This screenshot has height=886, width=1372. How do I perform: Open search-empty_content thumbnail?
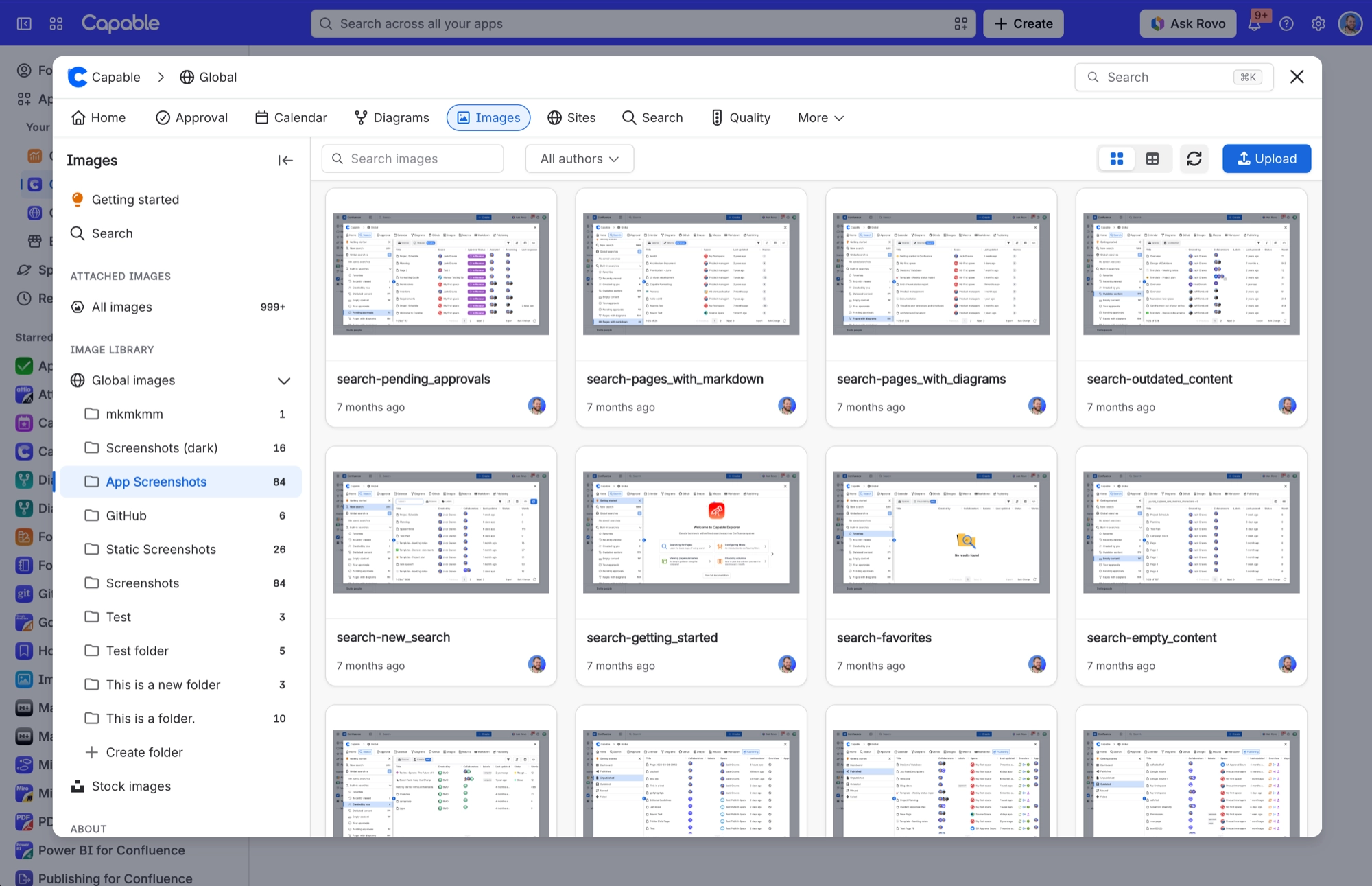(1192, 533)
